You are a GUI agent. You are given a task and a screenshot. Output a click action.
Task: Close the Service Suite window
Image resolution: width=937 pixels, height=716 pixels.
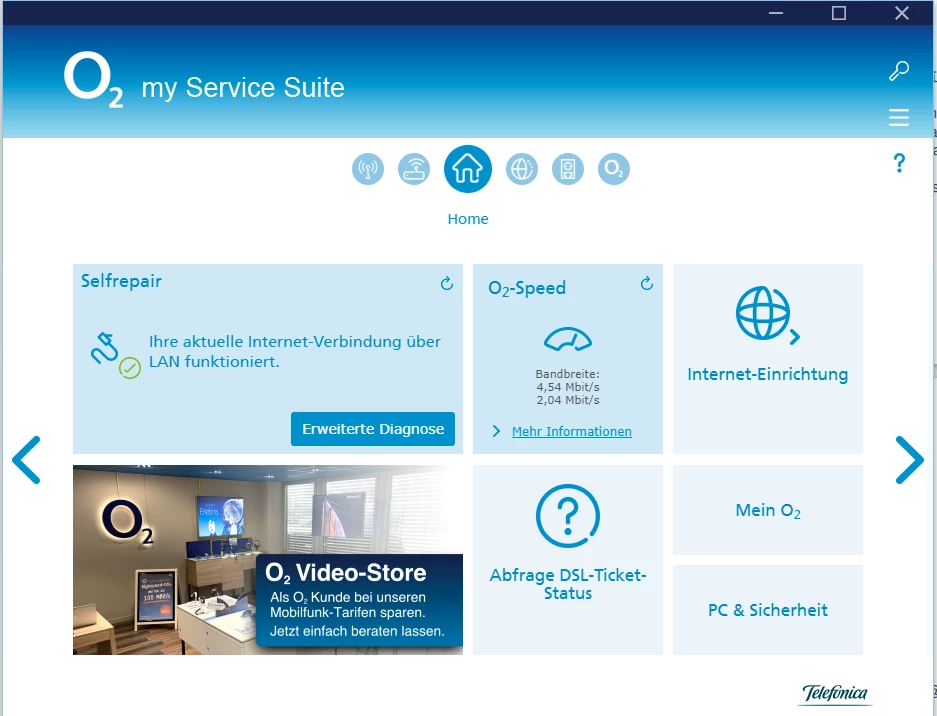tap(902, 13)
